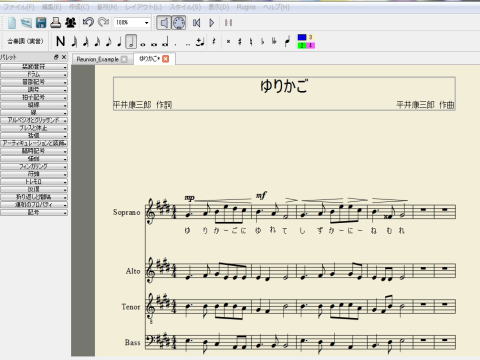This screenshot has height=360, width=480.
Task: Toggle the 合奏調 (実音) concert pitch button
Action: [x=25, y=41]
